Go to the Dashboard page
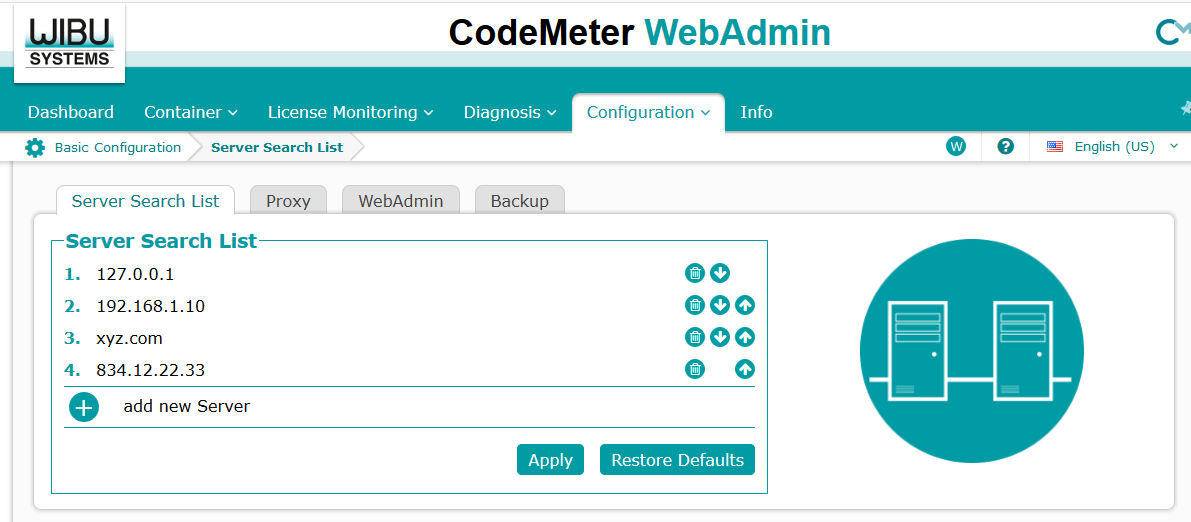 click(71, 112)
